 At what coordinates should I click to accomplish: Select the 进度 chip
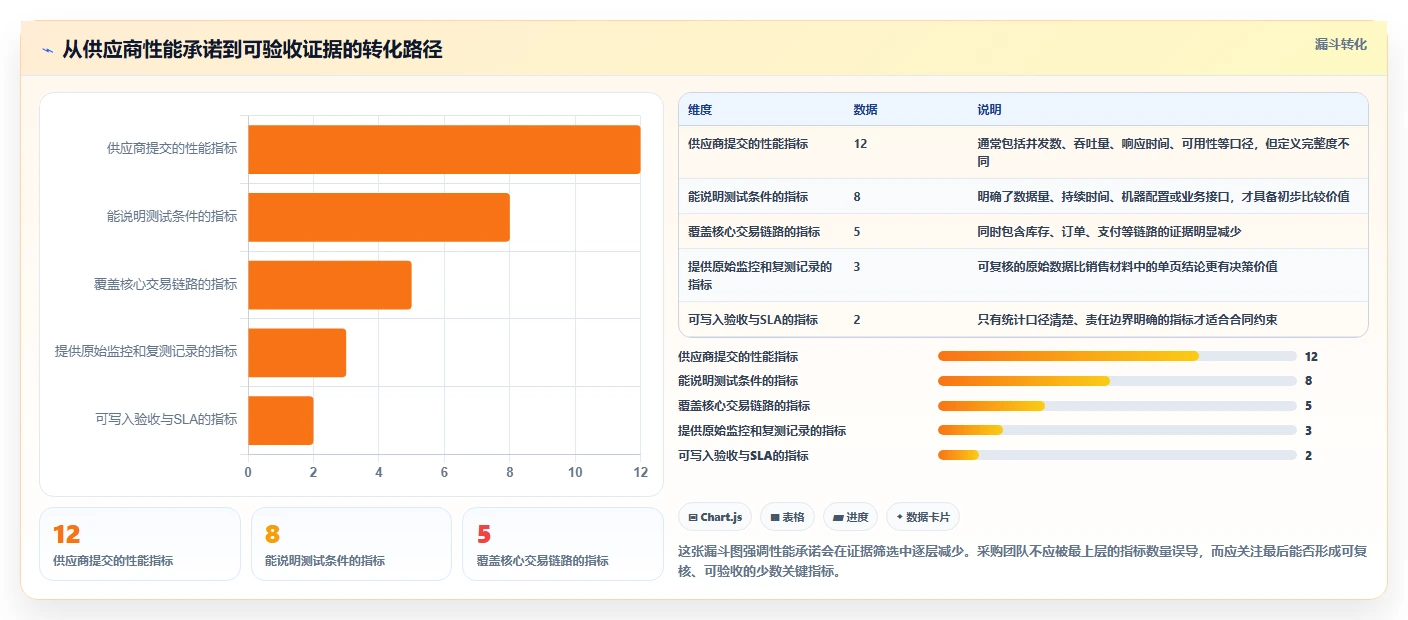tap(851, 517)
